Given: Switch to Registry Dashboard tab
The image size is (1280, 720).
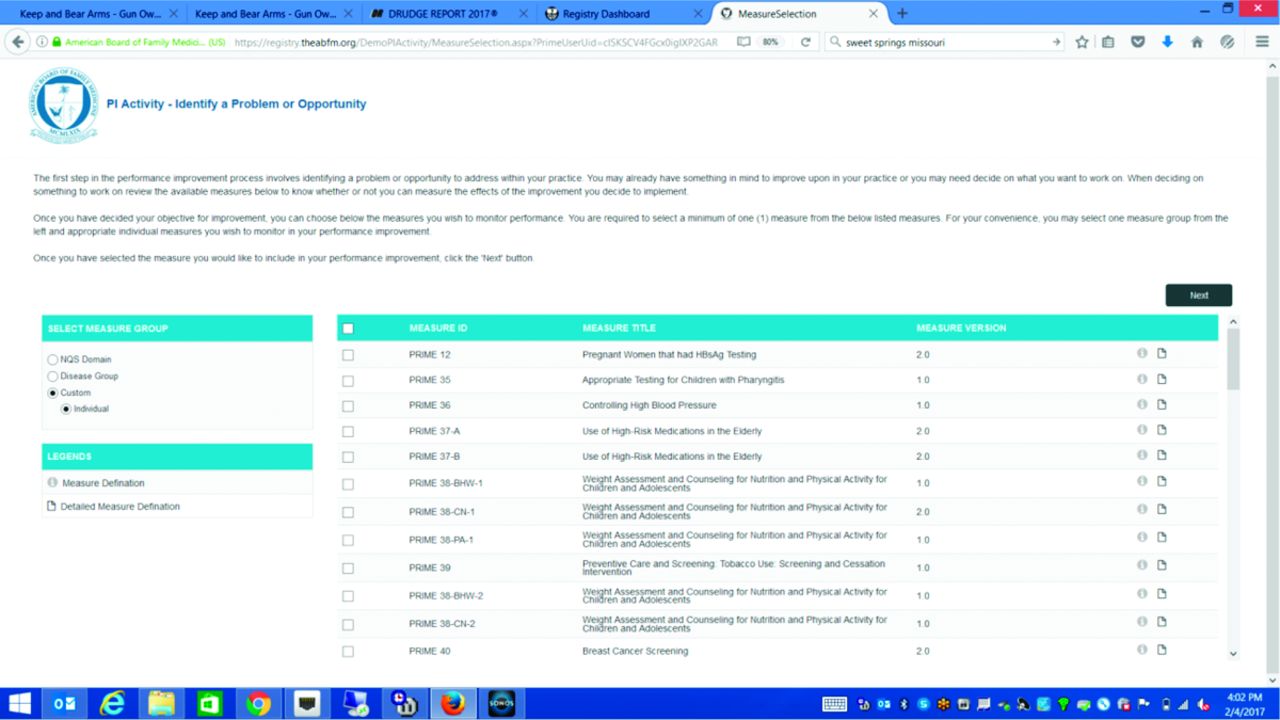Looking at the screenshot, I should point(621,13).
